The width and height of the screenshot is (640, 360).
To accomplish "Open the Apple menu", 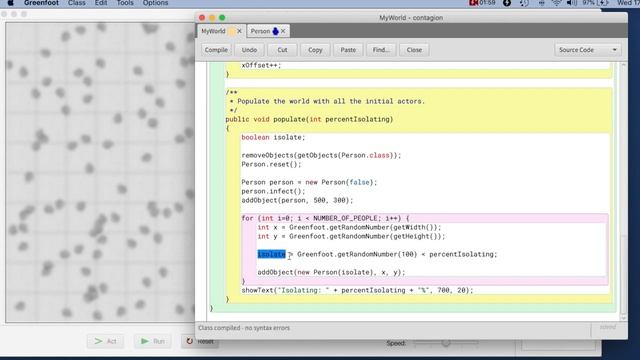I will click(x=11, y=3).
